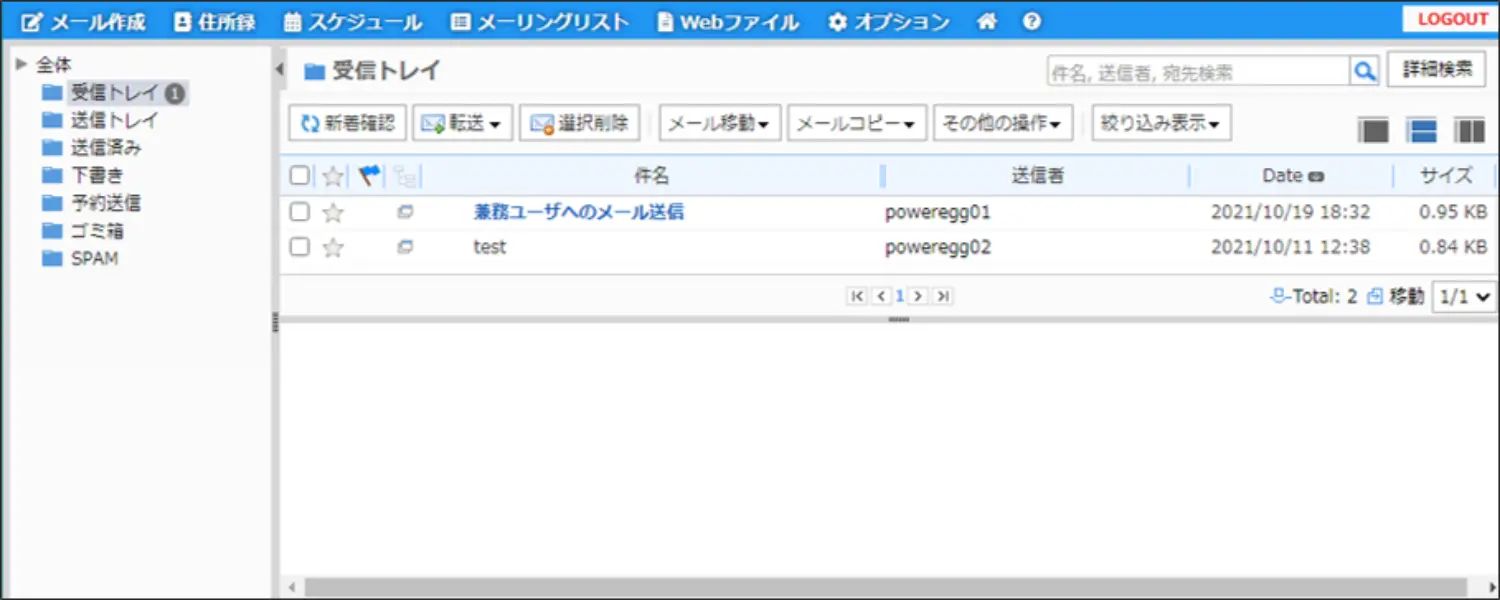This screenshot has height=600, width=1500.
Task: Check the box for test email
Action: [x=299, y=247]
